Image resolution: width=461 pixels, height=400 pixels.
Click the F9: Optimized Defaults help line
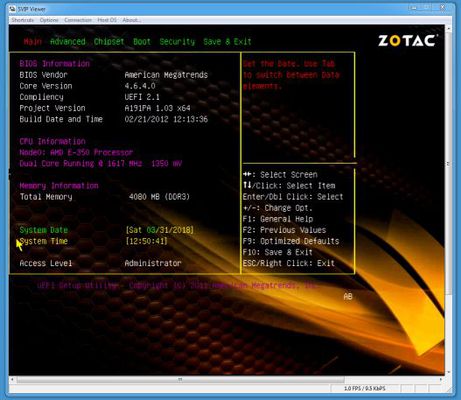click(x=291, y=241)
